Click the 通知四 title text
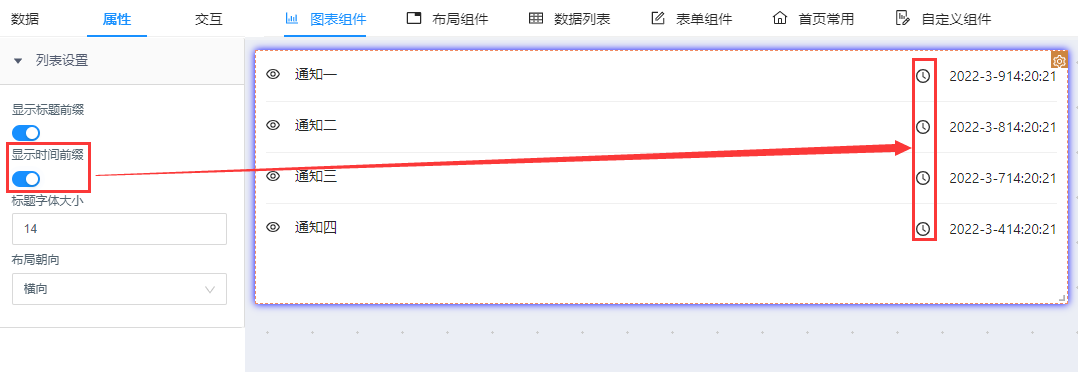1078x372 pixels. click(x=316, y=227)
